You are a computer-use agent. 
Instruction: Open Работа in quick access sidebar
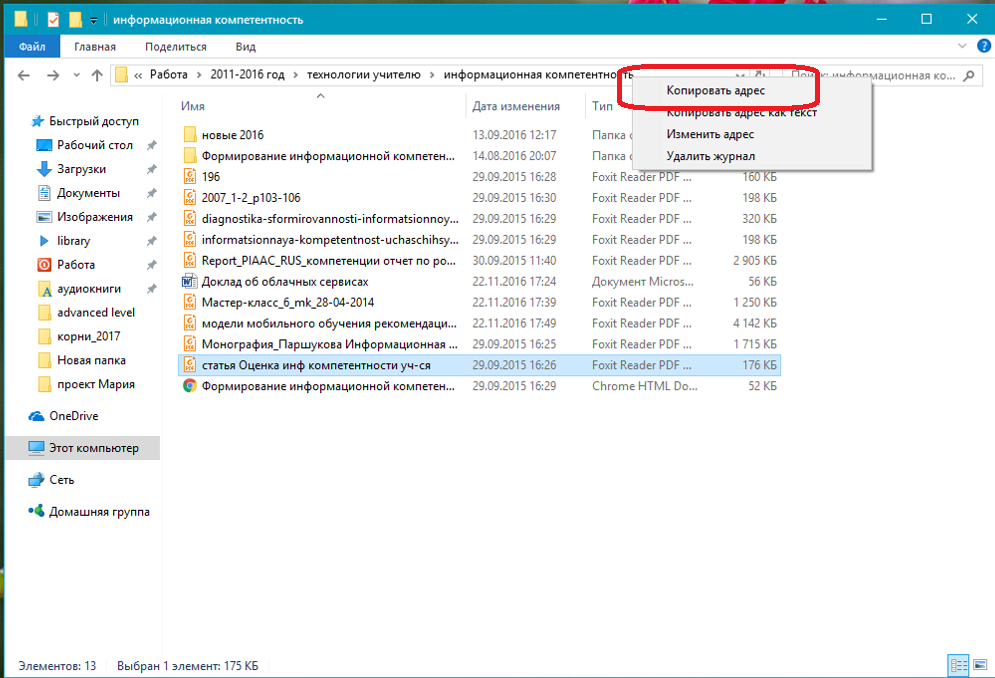click(76, 265)
